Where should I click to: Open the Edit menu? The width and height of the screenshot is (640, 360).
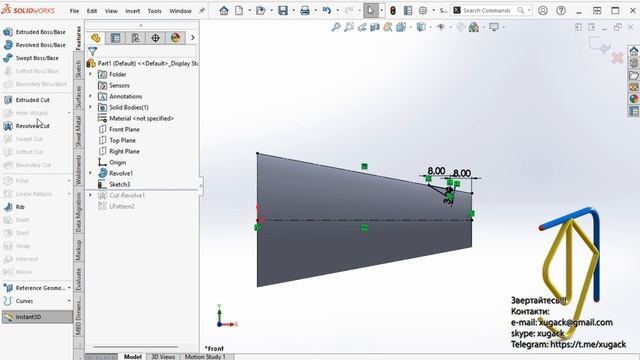point(92,11)
